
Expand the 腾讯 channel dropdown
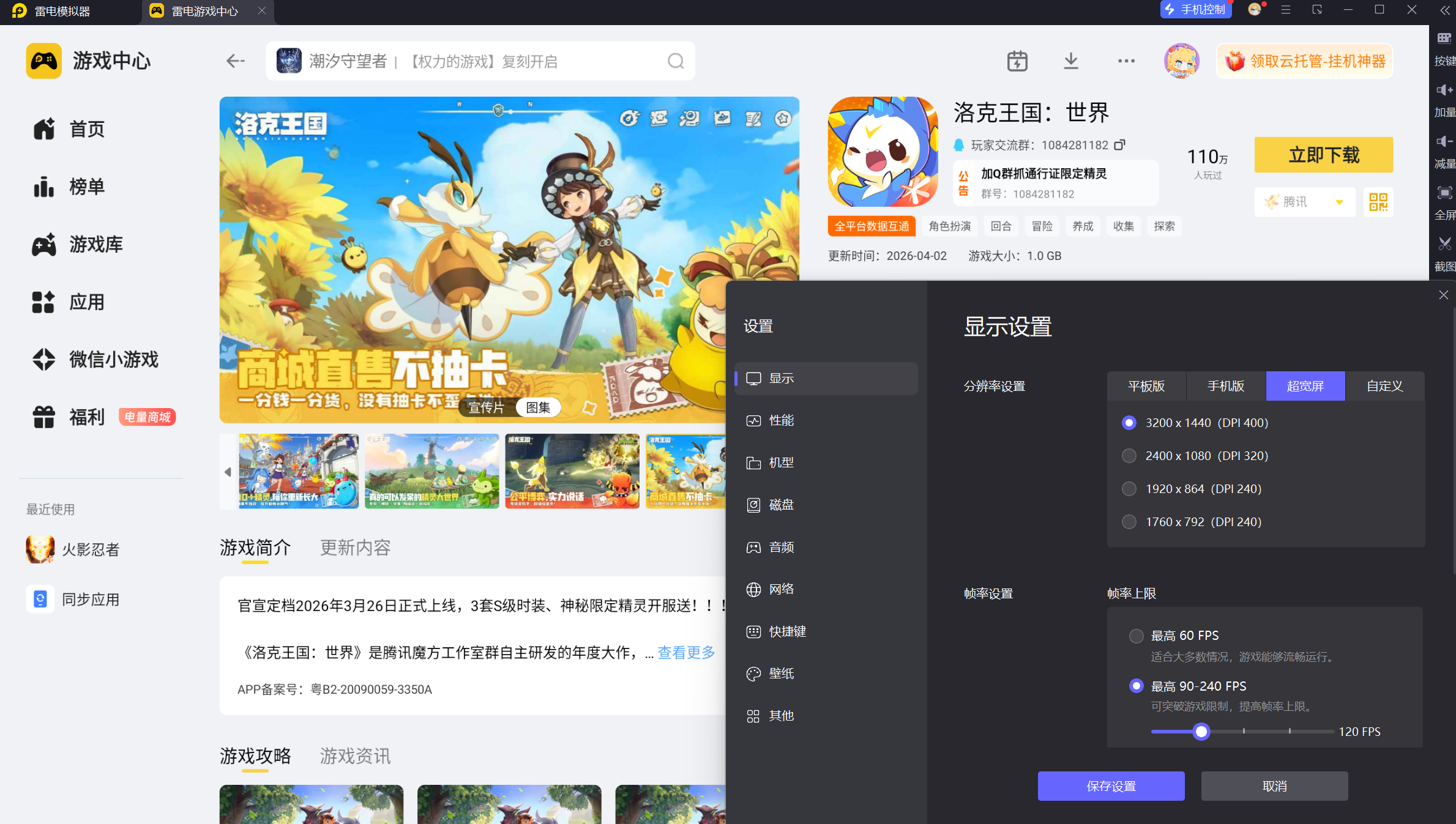coord(1339,202)
